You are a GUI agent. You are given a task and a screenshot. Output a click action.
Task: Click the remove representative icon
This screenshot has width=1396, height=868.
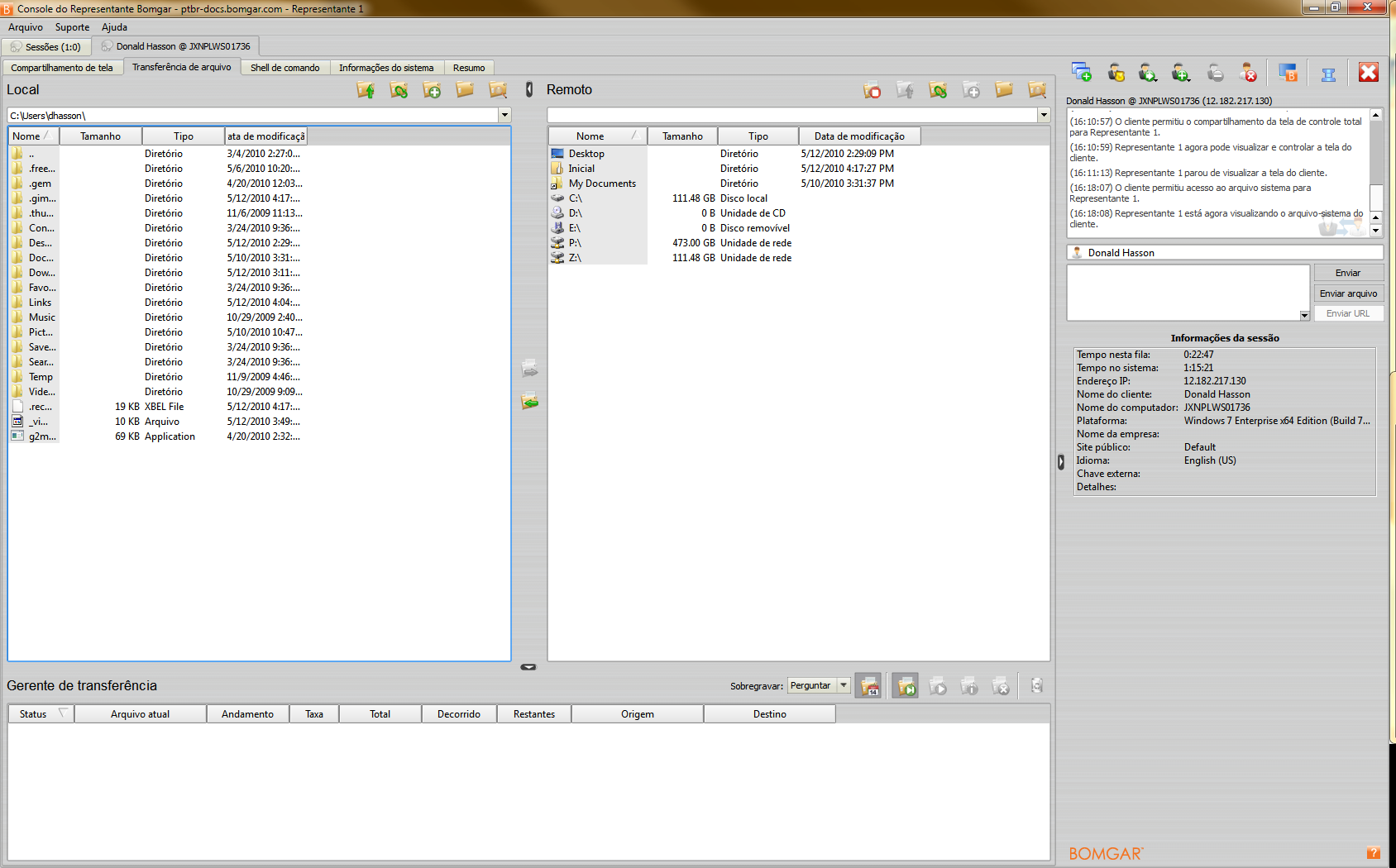click(1215, 73)
